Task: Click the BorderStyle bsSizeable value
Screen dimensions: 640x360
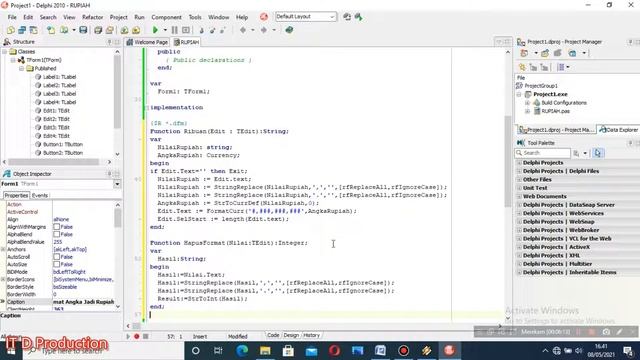Action: 65,287
